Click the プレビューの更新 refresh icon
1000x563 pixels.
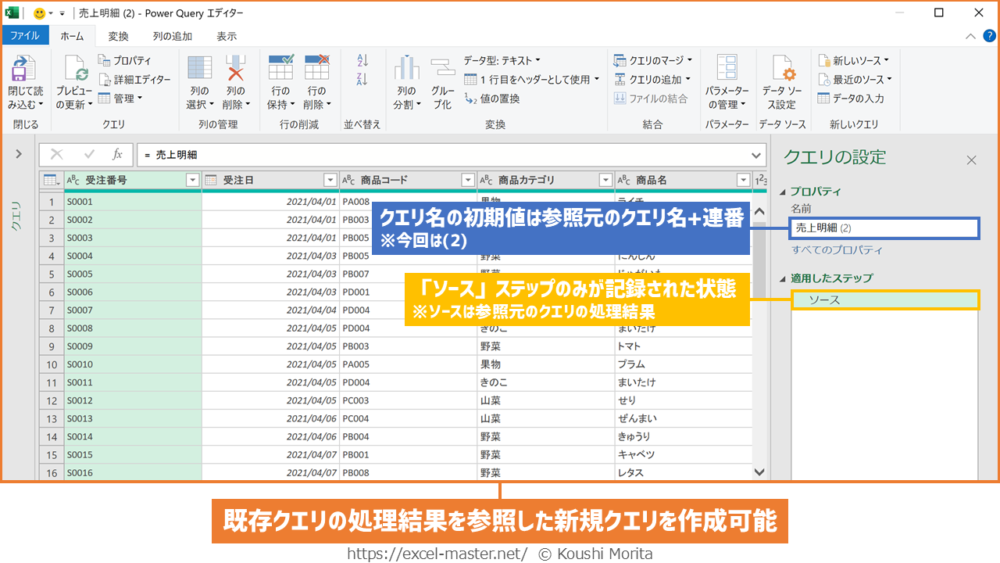click(75, 72)
